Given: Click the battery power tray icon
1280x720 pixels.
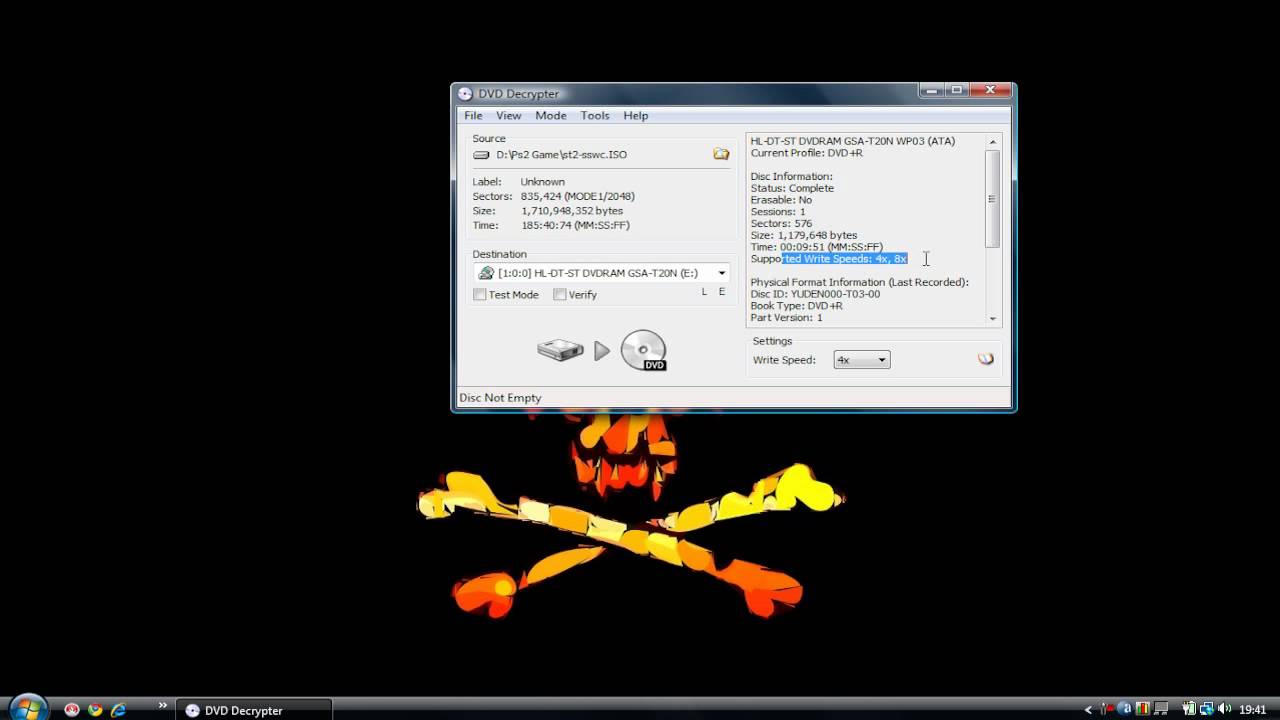Looking at the screenshot, I should pos(1190,709).
